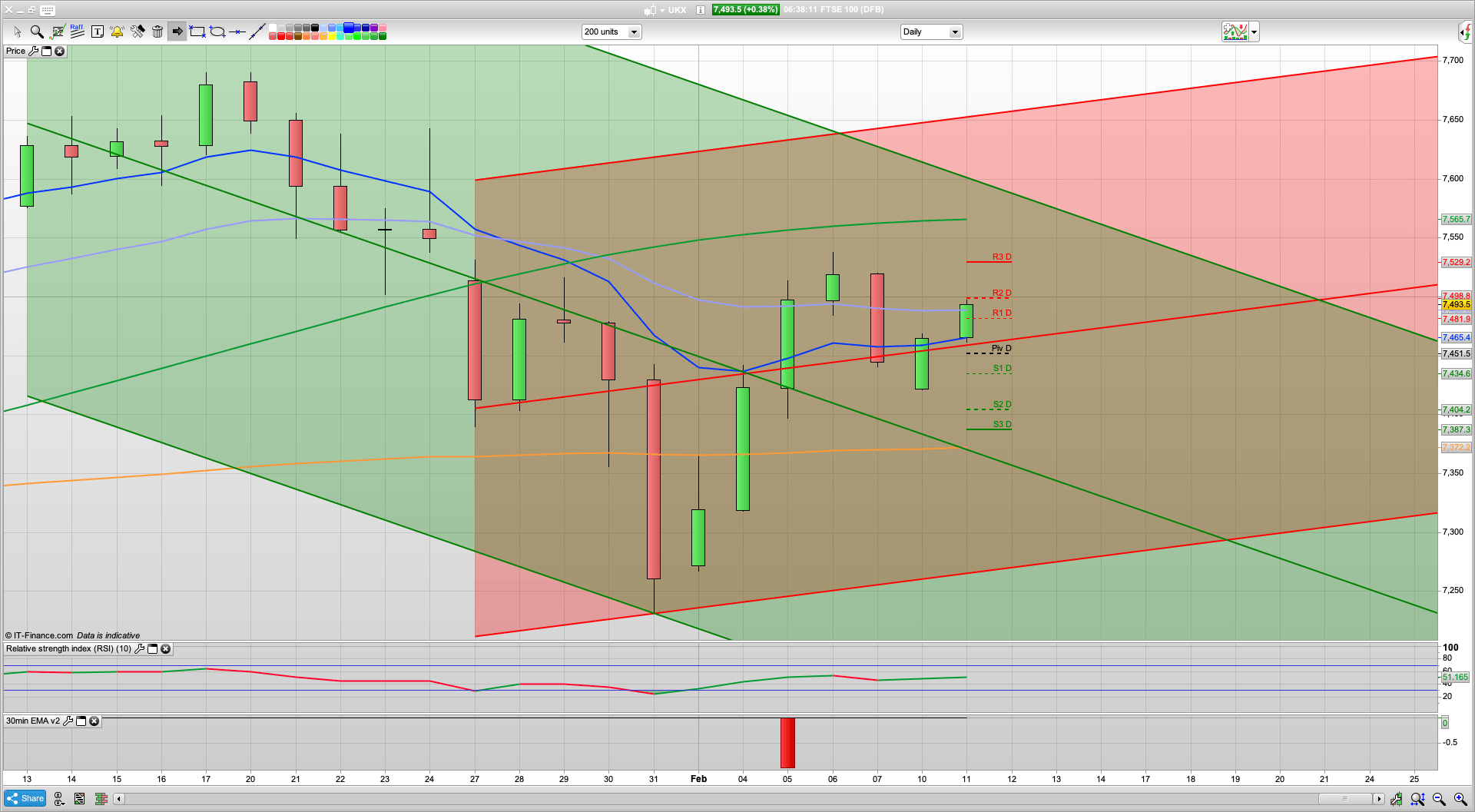
Task: Select the cursor pointer tool
Action: pyautogui.click(x=17, y=31)
